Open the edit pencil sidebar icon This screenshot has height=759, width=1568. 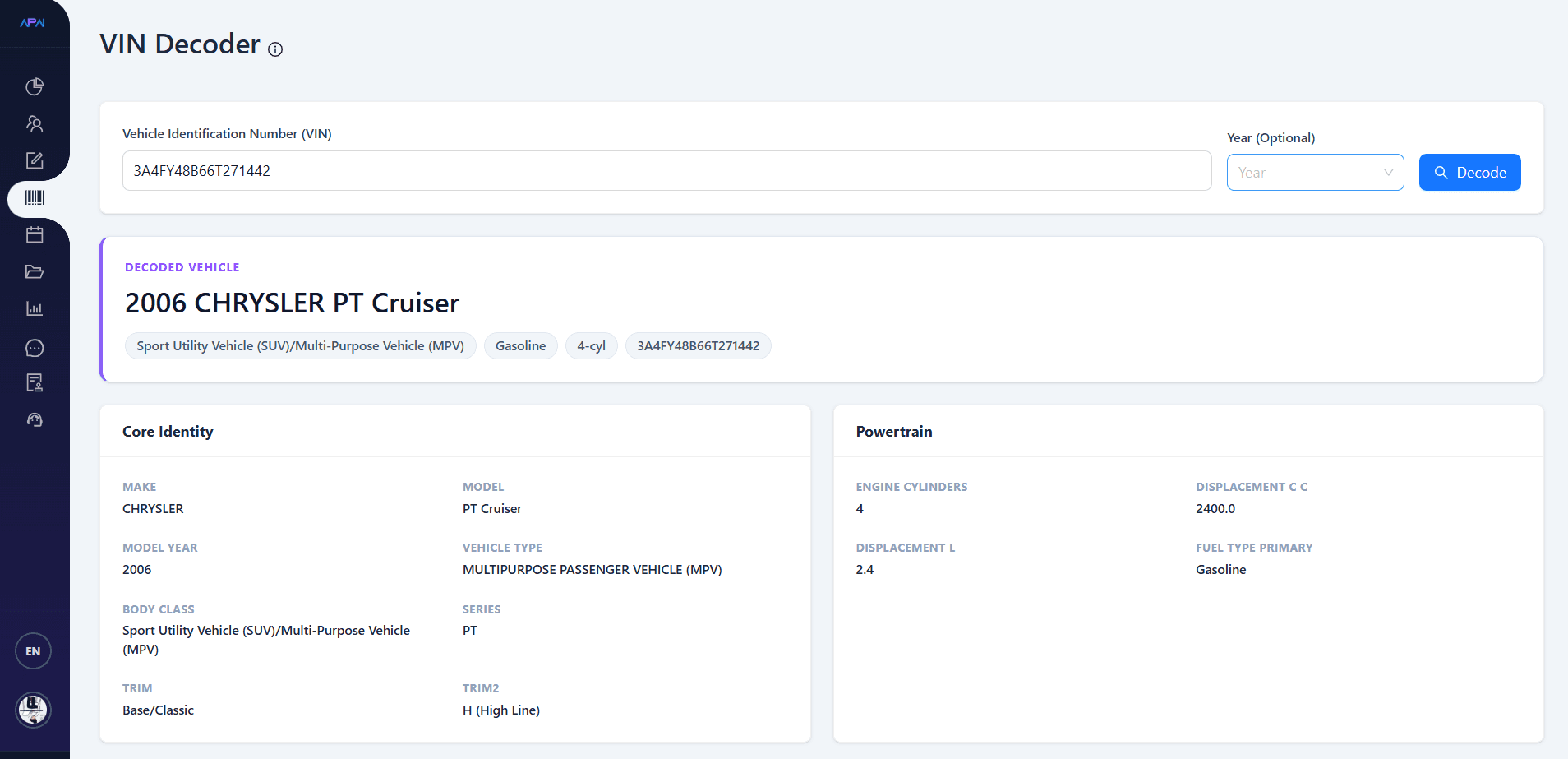(x=35, y=160)
